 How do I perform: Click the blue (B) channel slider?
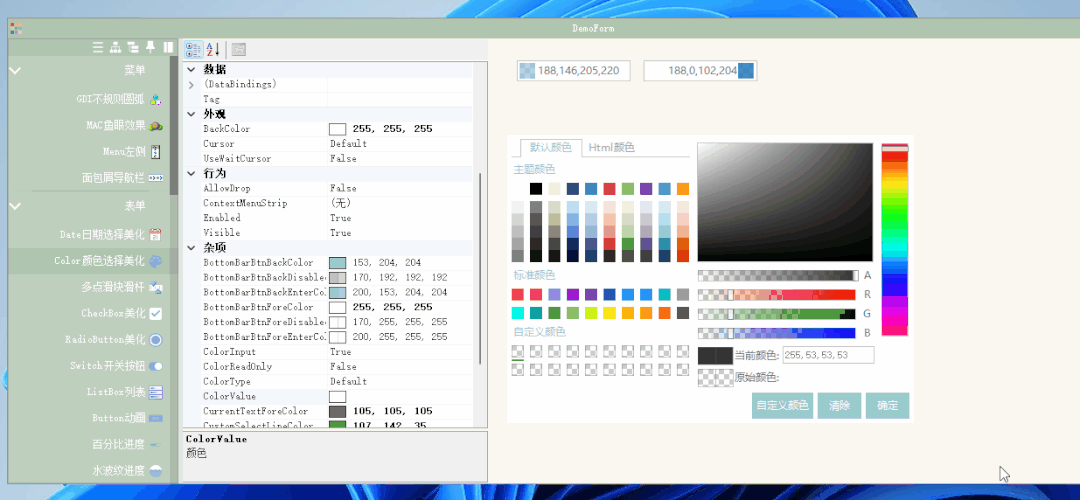[777, 333]
